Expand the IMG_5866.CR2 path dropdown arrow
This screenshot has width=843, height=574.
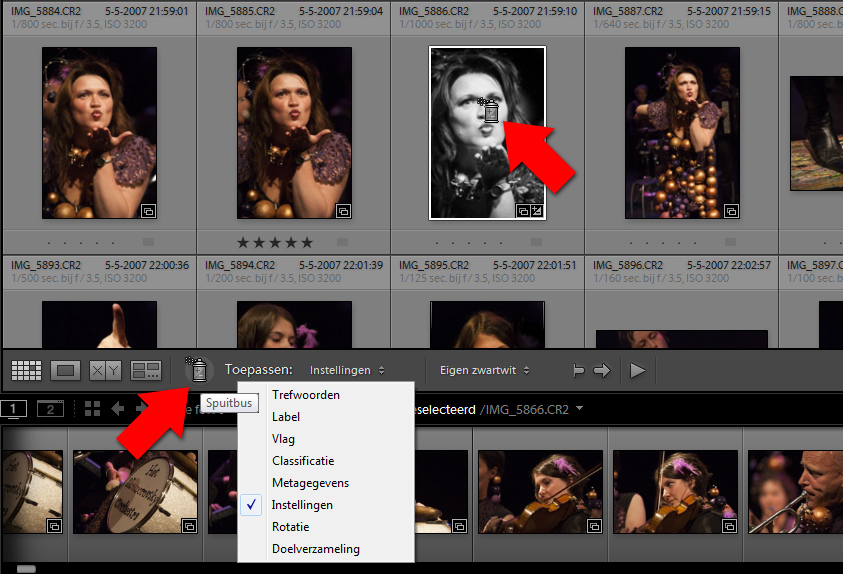click(579, 409)
